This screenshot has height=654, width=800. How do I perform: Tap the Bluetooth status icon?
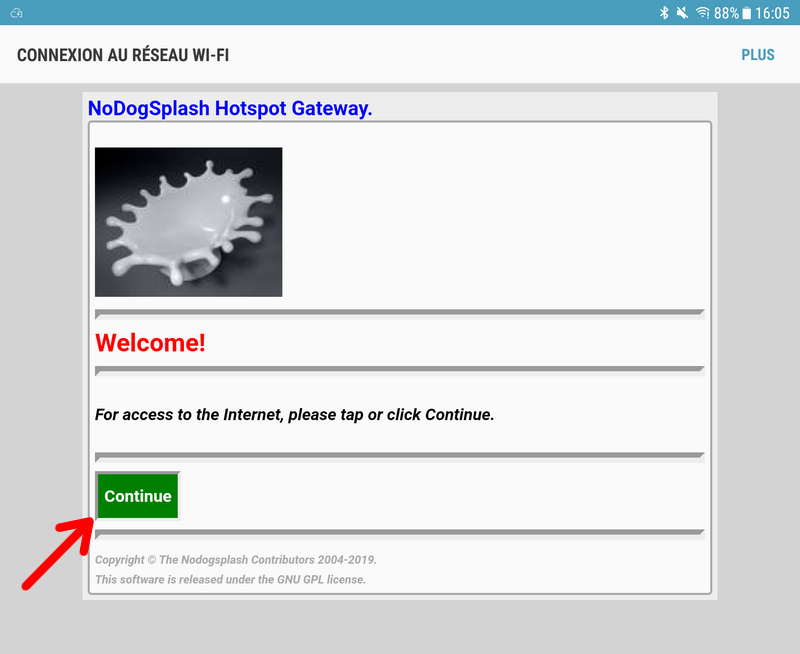(664, 13)
